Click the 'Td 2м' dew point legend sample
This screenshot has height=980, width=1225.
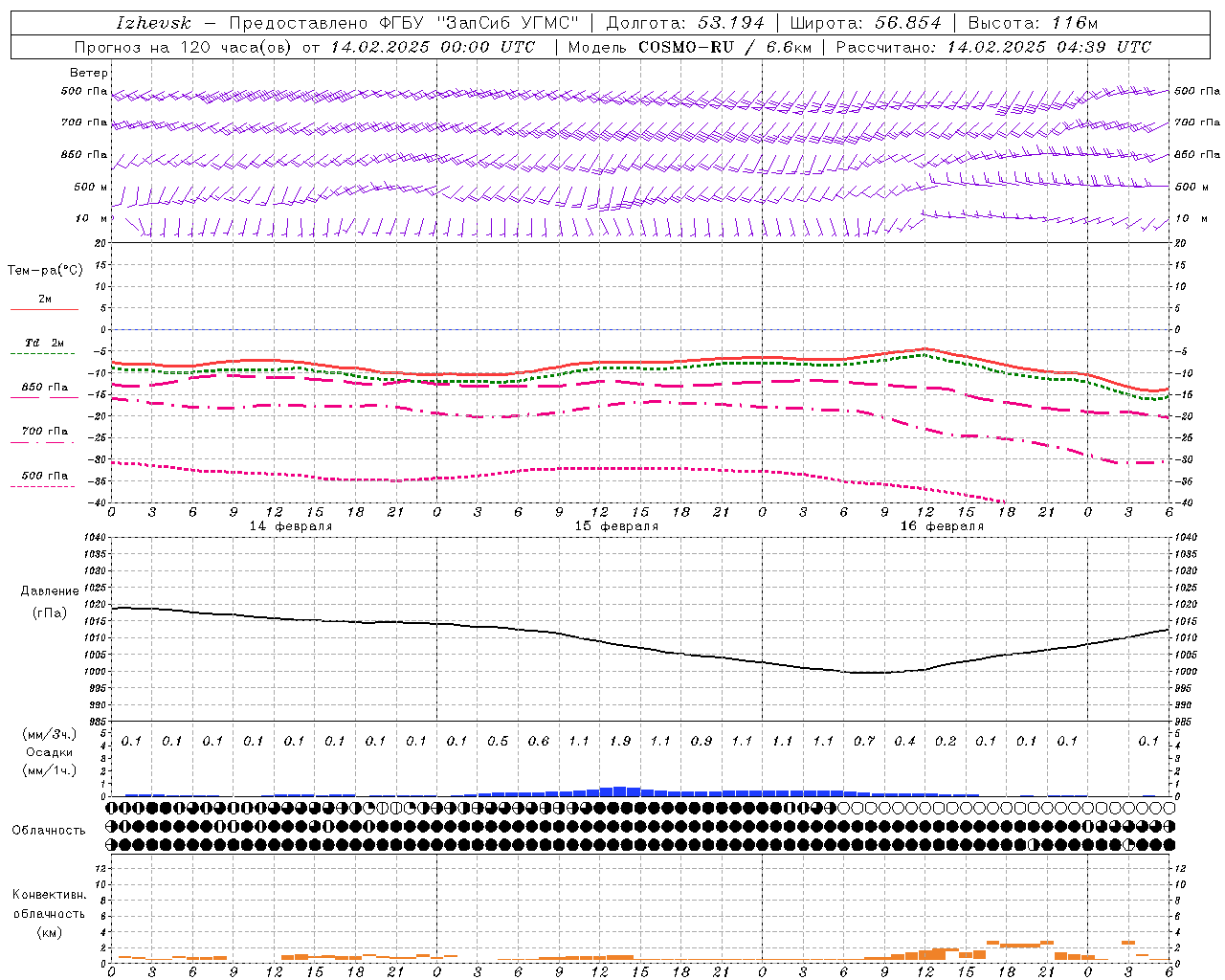pos(44,353)
